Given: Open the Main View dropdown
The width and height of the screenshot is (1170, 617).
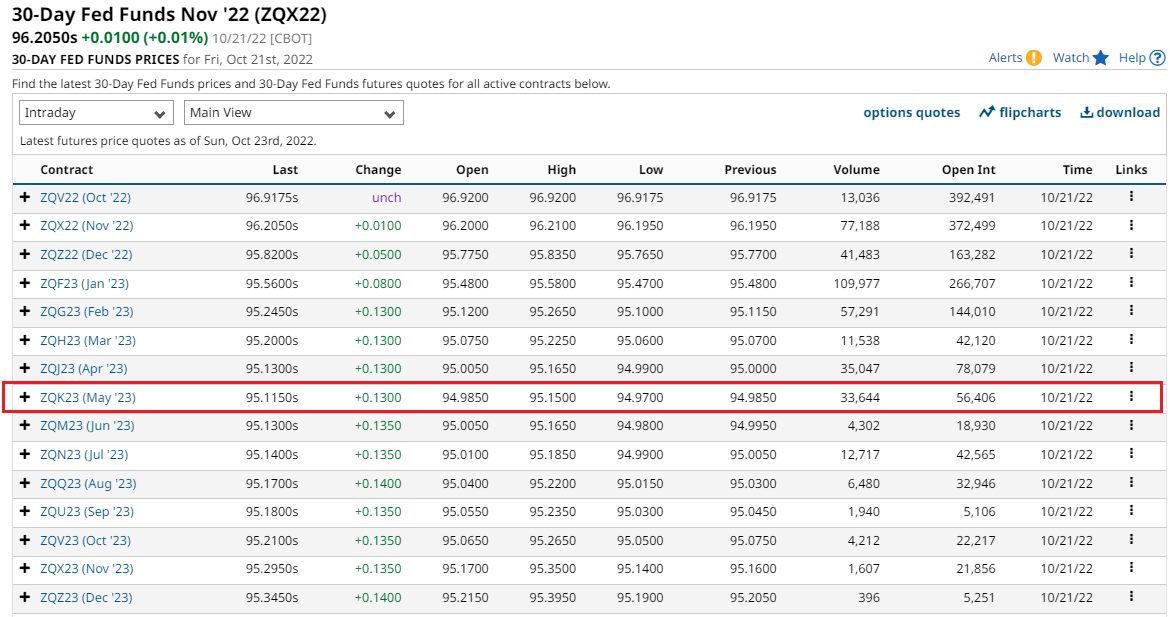Looking at the screenshot, I should point(293,113).
